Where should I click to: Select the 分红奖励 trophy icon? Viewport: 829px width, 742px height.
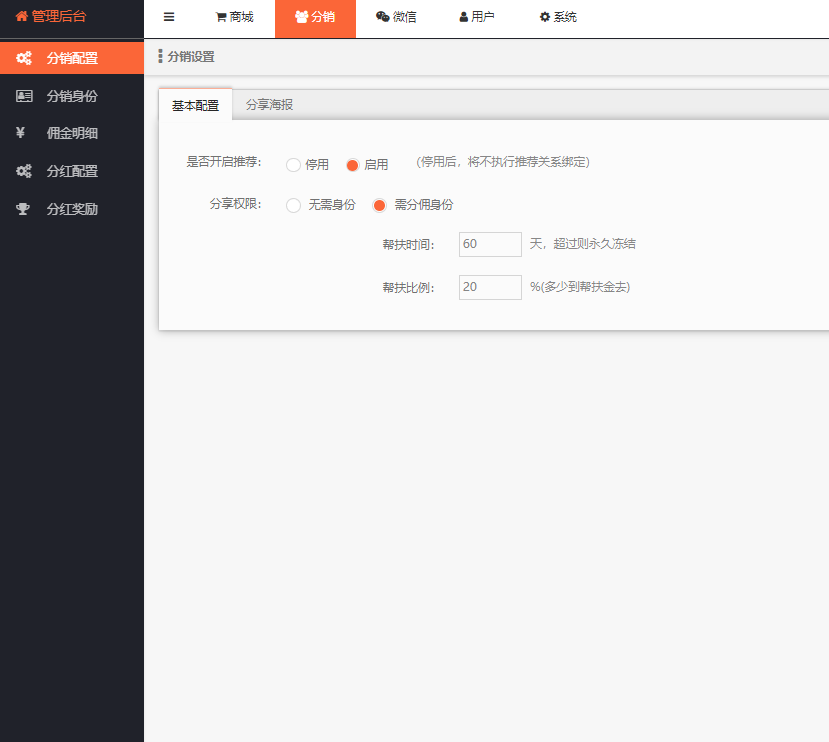tap(25, 208)
